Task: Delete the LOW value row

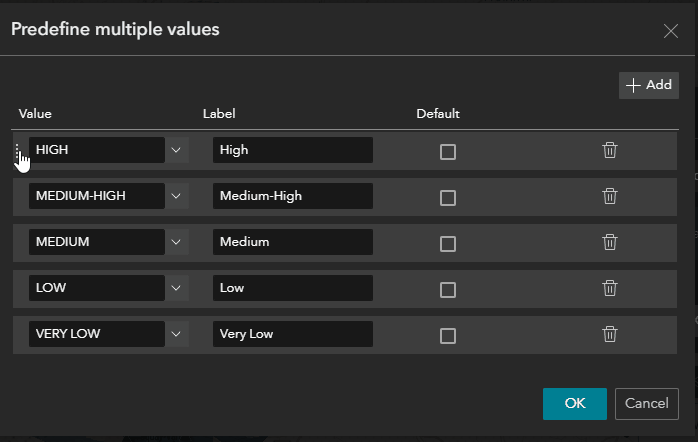Action: pos(610,288)
